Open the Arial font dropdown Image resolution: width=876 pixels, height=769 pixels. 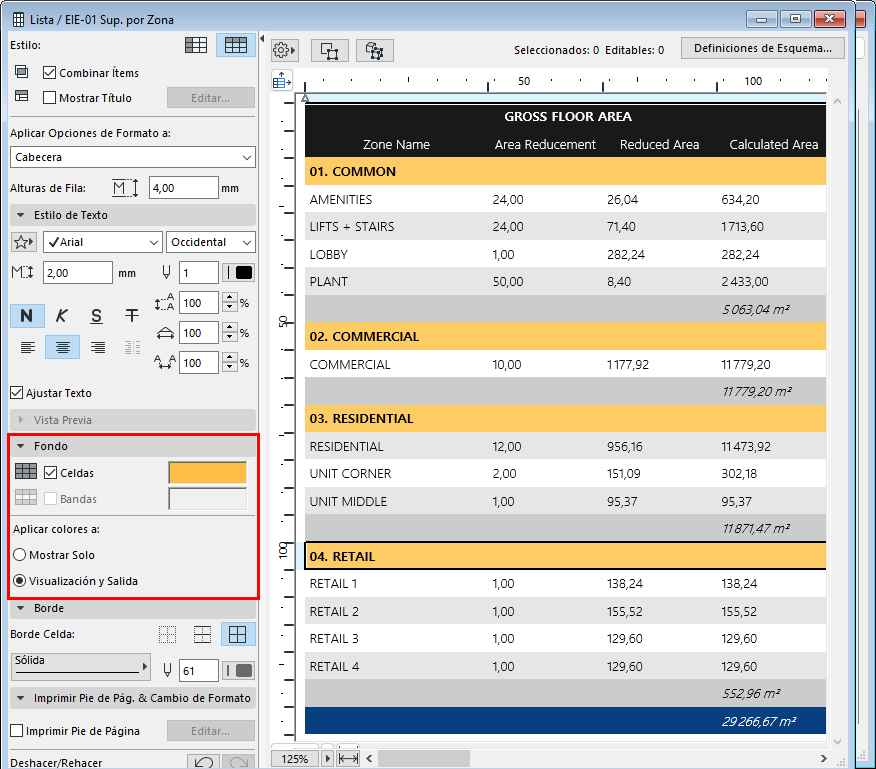coord(102,242)
